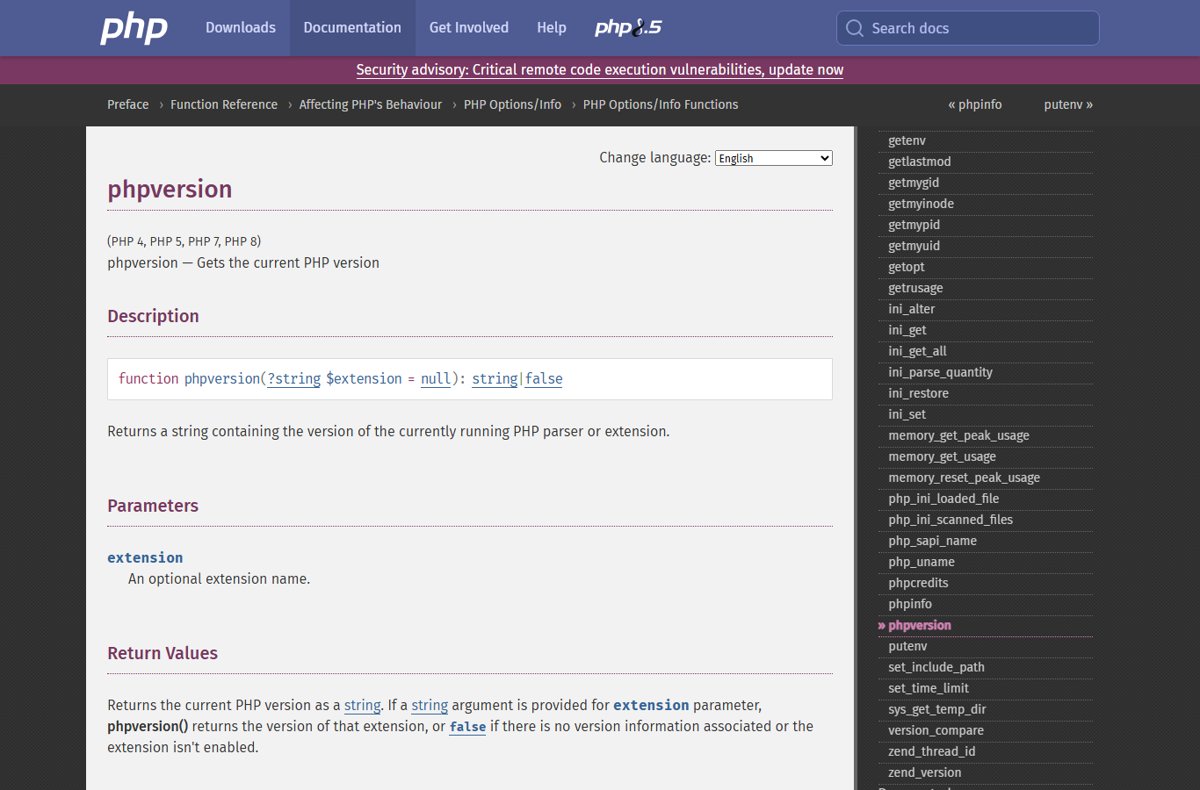
Task: Open the Downloads menu item
Action: [x=240, y=28]
